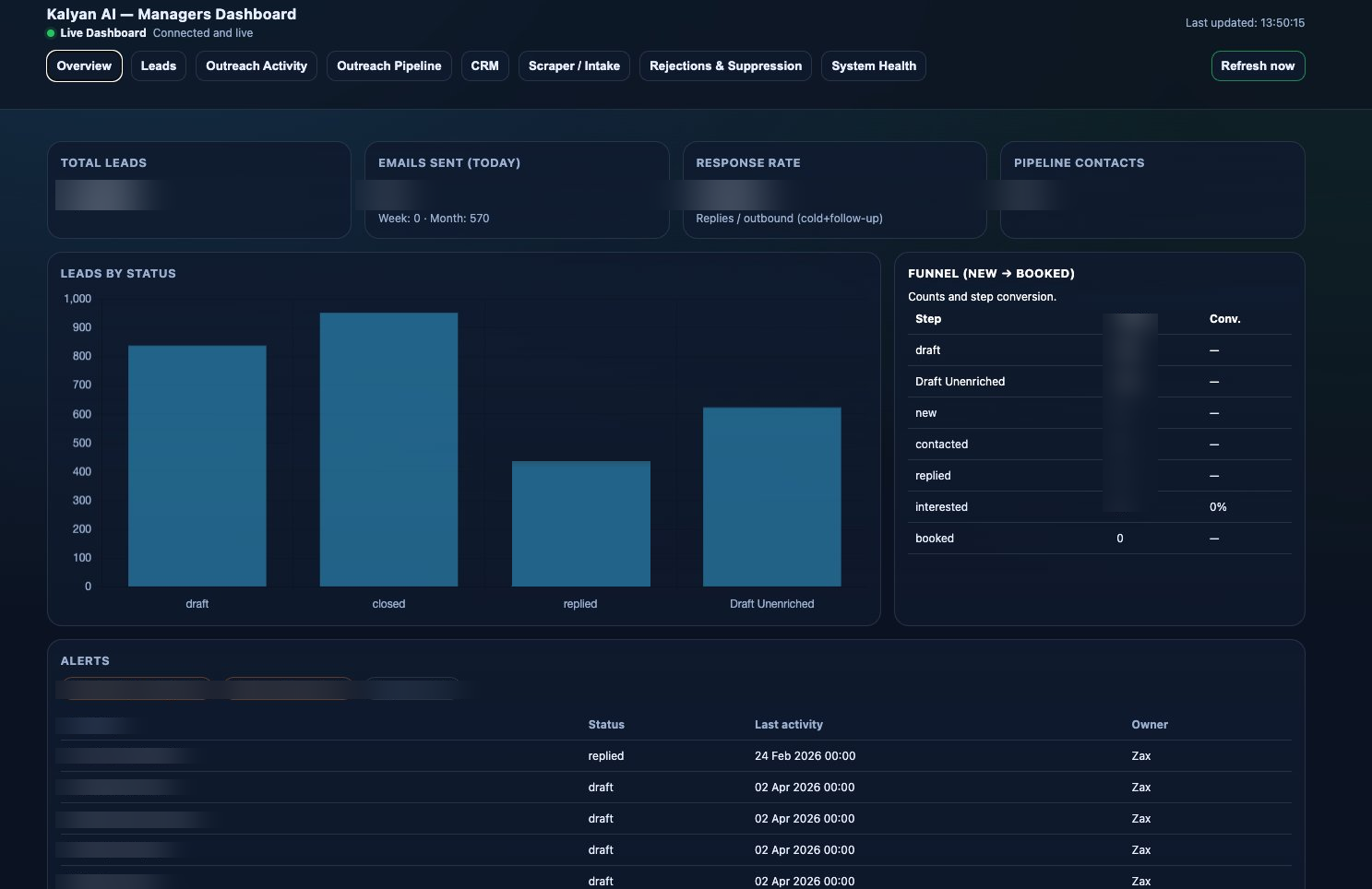Click the draft bar in chart

(x=197, y=466)
